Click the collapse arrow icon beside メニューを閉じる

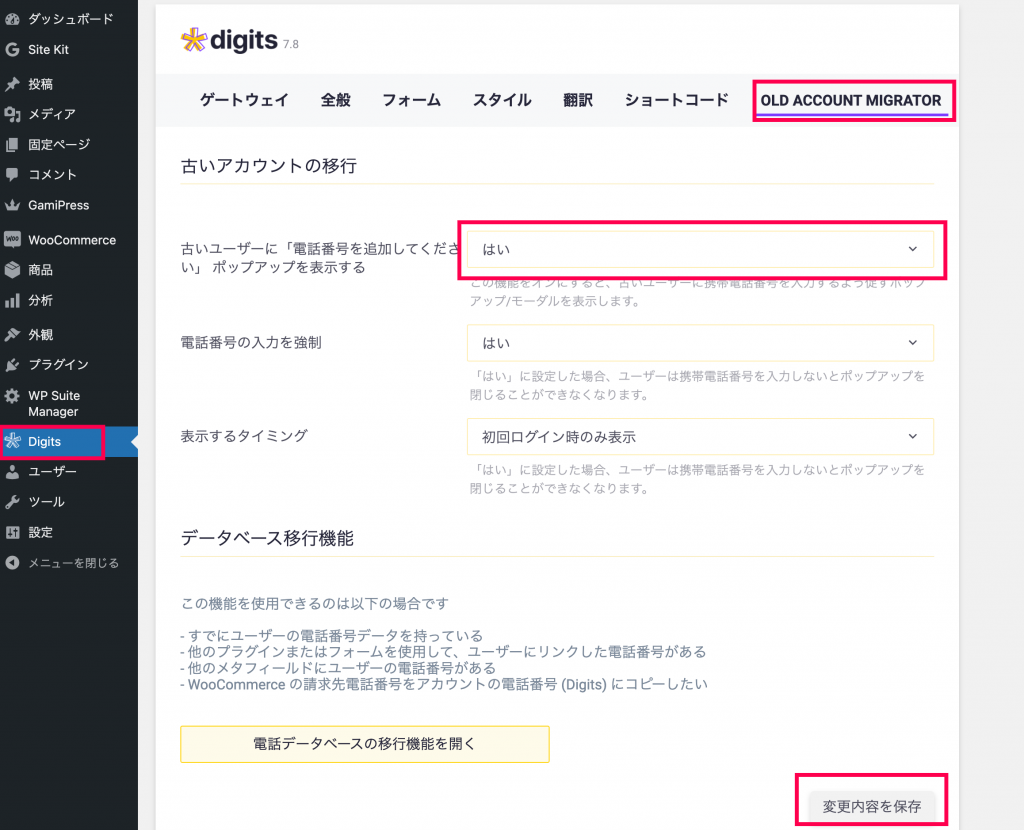[12, 563]
